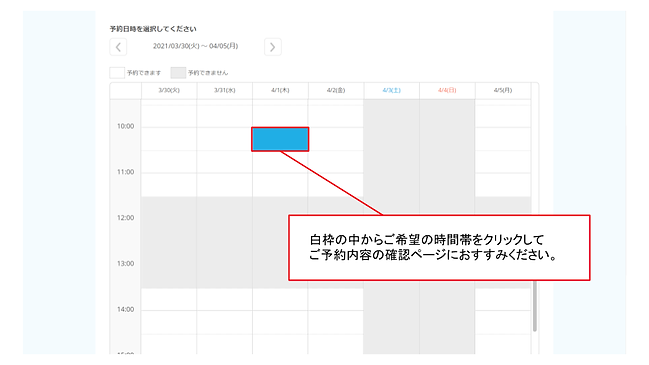Select the red 4/4(日) column header
Viewport: 649px width, 365px height.
tap(447, 90)
